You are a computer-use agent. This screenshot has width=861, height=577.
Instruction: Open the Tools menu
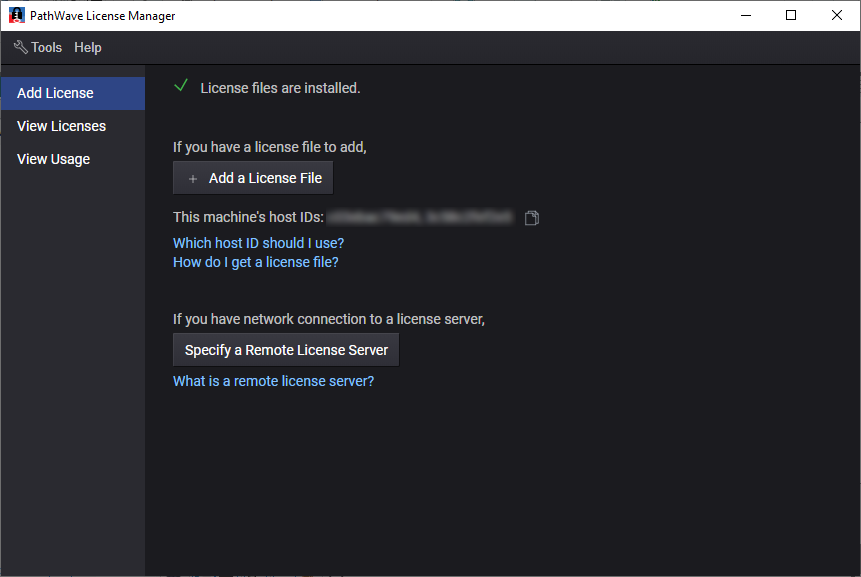(38, 48)
